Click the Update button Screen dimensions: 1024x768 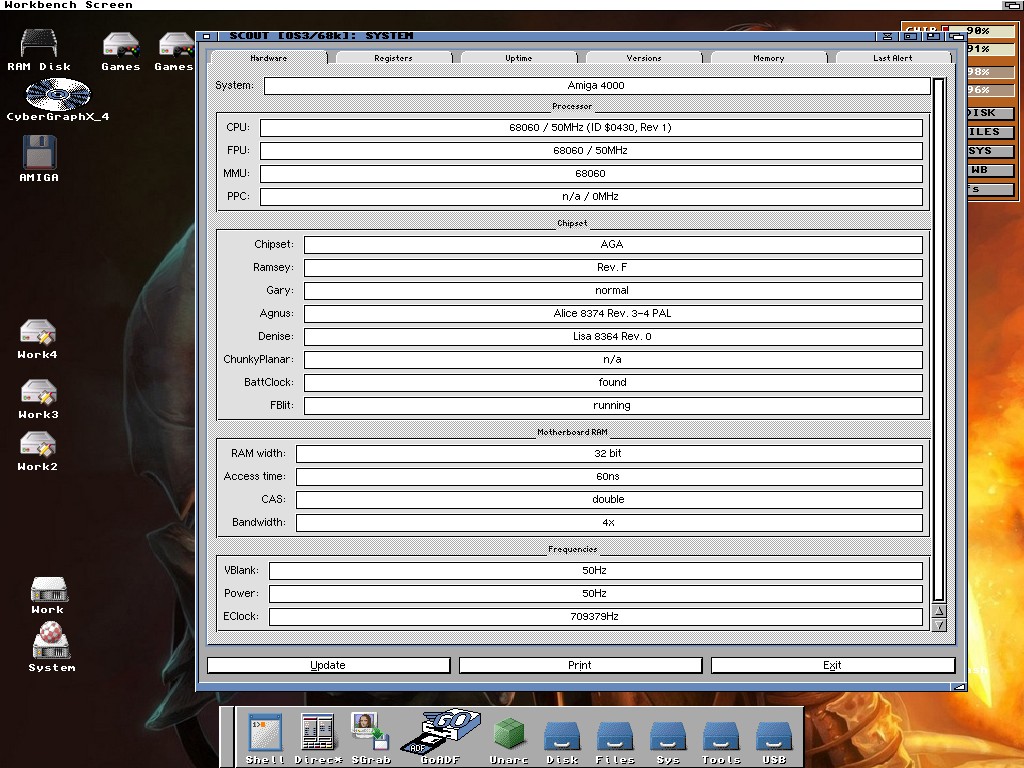pyautogui.click(x=328, y=665)
